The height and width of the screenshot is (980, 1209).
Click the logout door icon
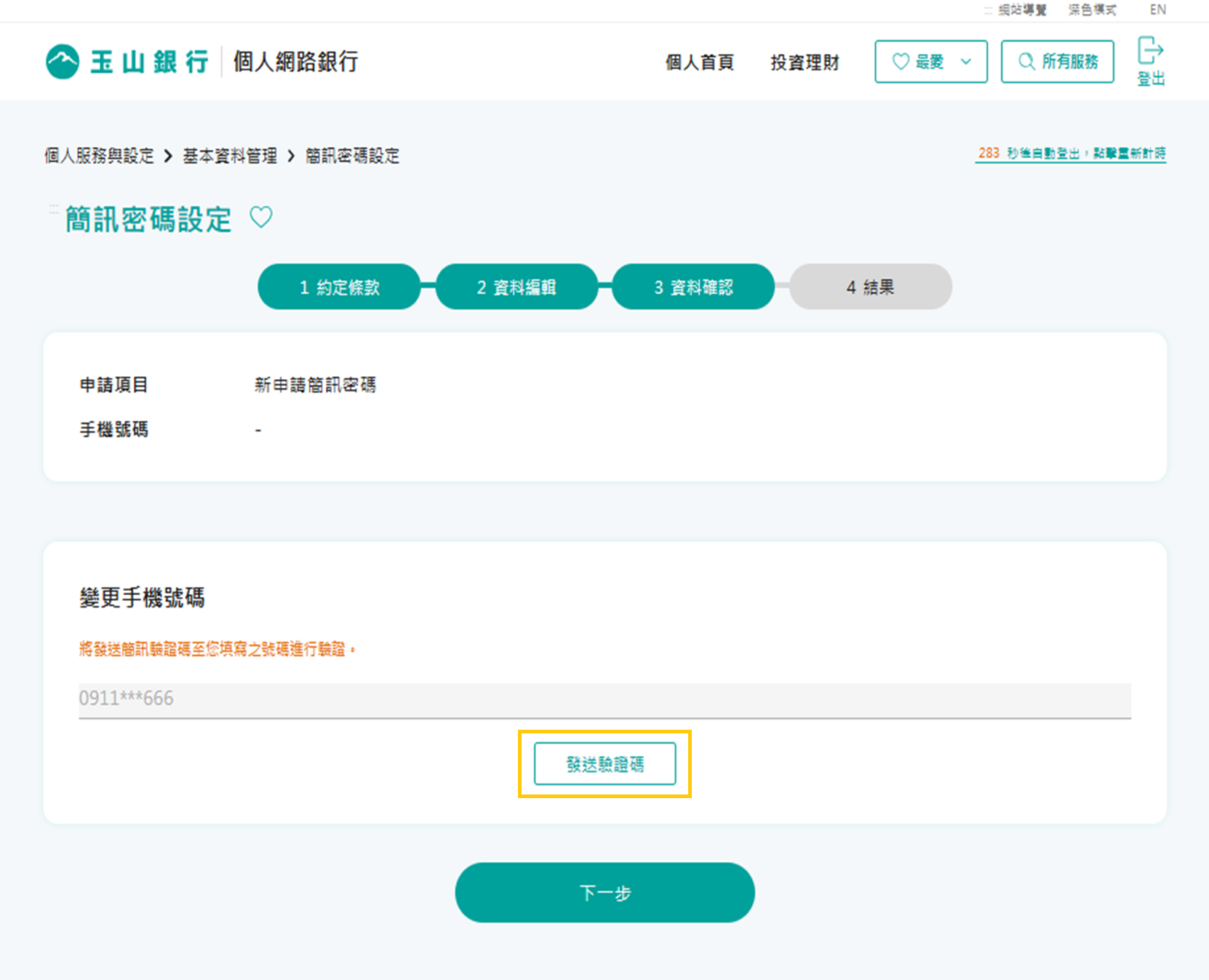1150,51
